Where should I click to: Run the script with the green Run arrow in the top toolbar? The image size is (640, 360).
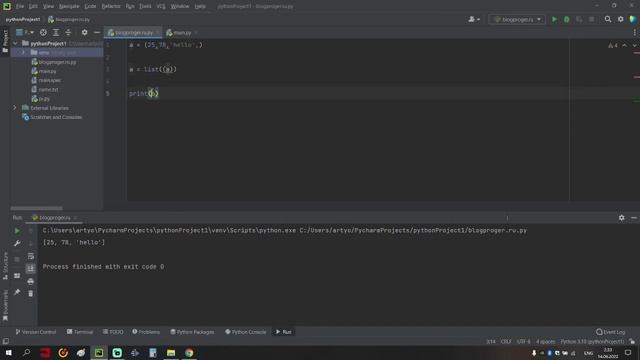coord(554,19)
